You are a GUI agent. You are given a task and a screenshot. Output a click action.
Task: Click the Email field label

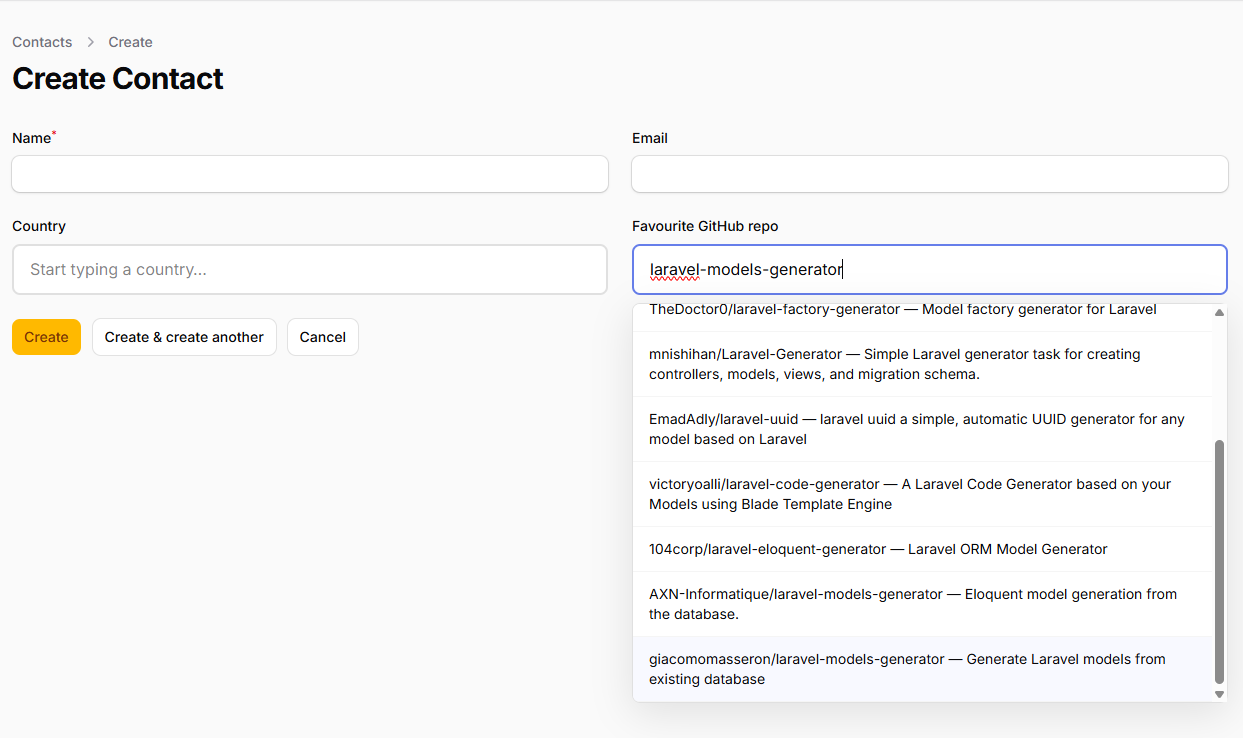click(650, 138)
